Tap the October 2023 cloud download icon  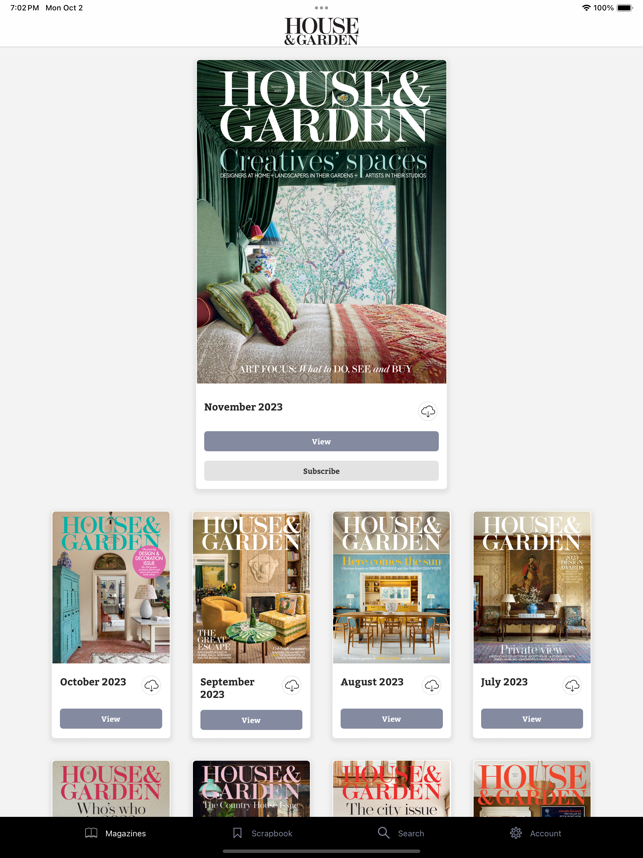point(151,685)
